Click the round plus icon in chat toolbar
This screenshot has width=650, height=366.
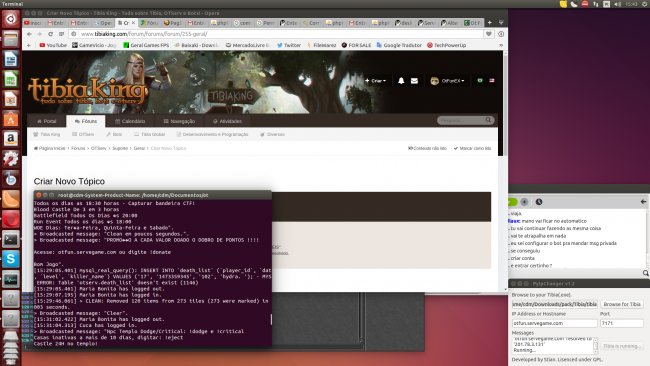(x=524, y=202)
